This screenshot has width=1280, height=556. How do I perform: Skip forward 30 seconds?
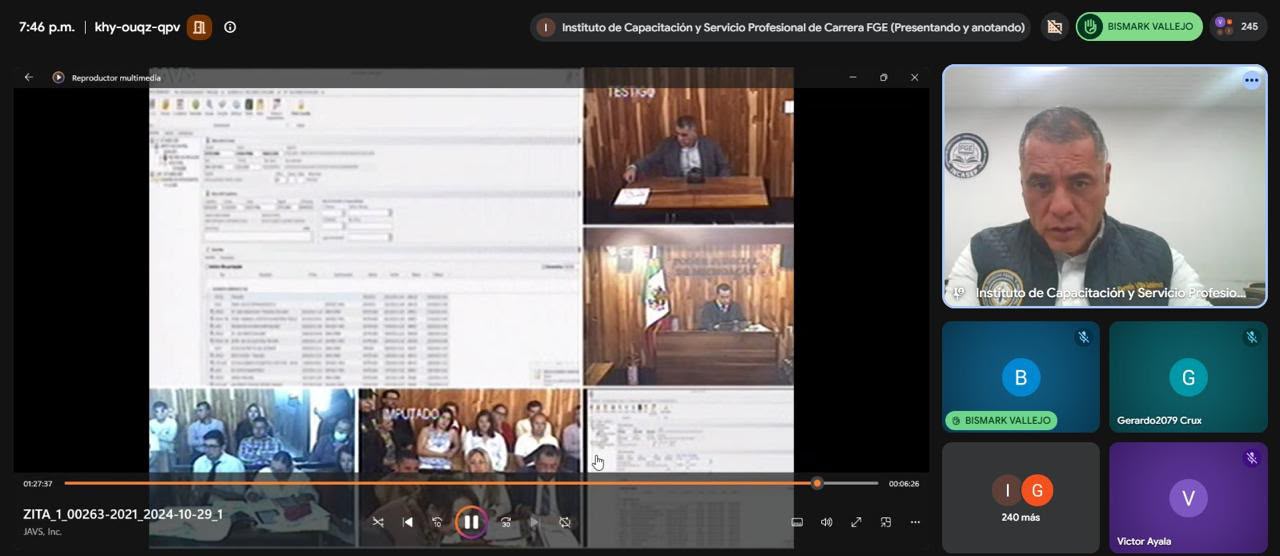(506, 522)
